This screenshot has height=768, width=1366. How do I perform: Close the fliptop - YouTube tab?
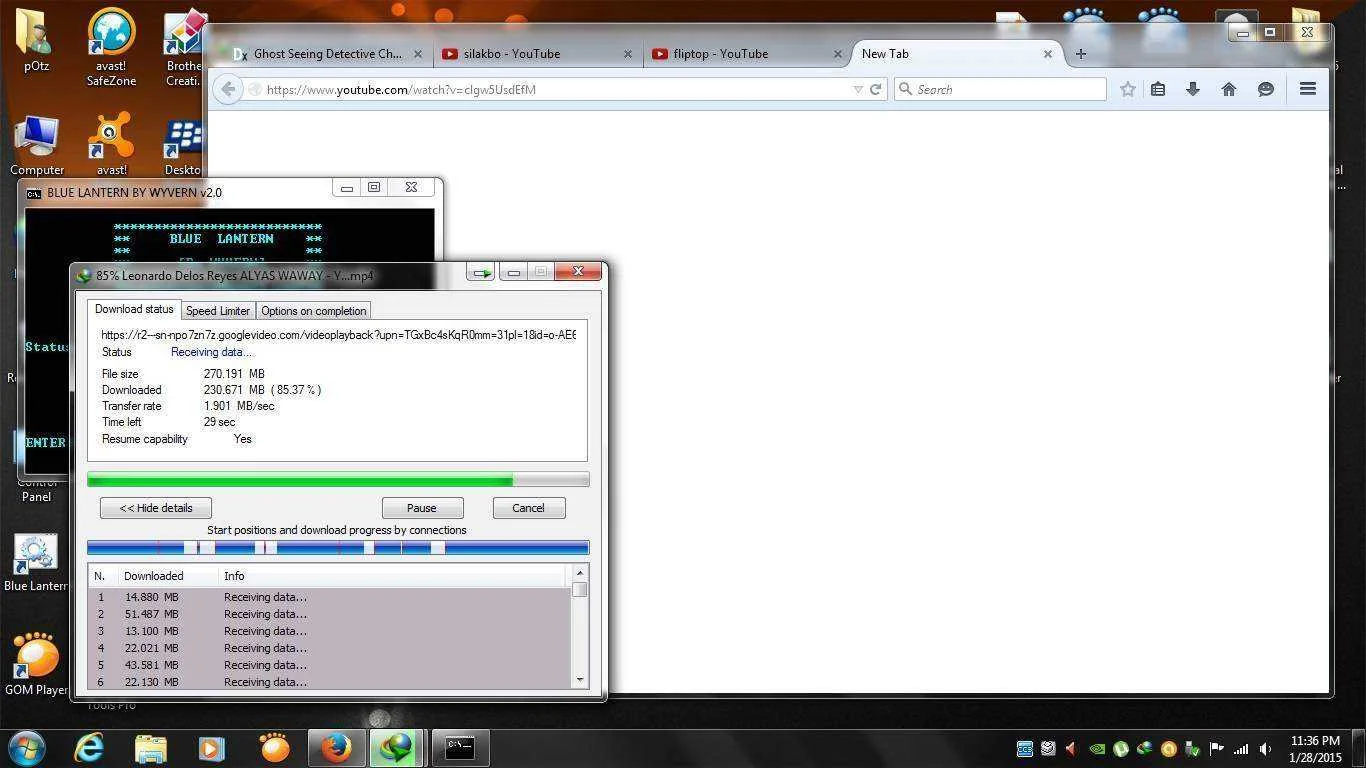pos(837,54)
